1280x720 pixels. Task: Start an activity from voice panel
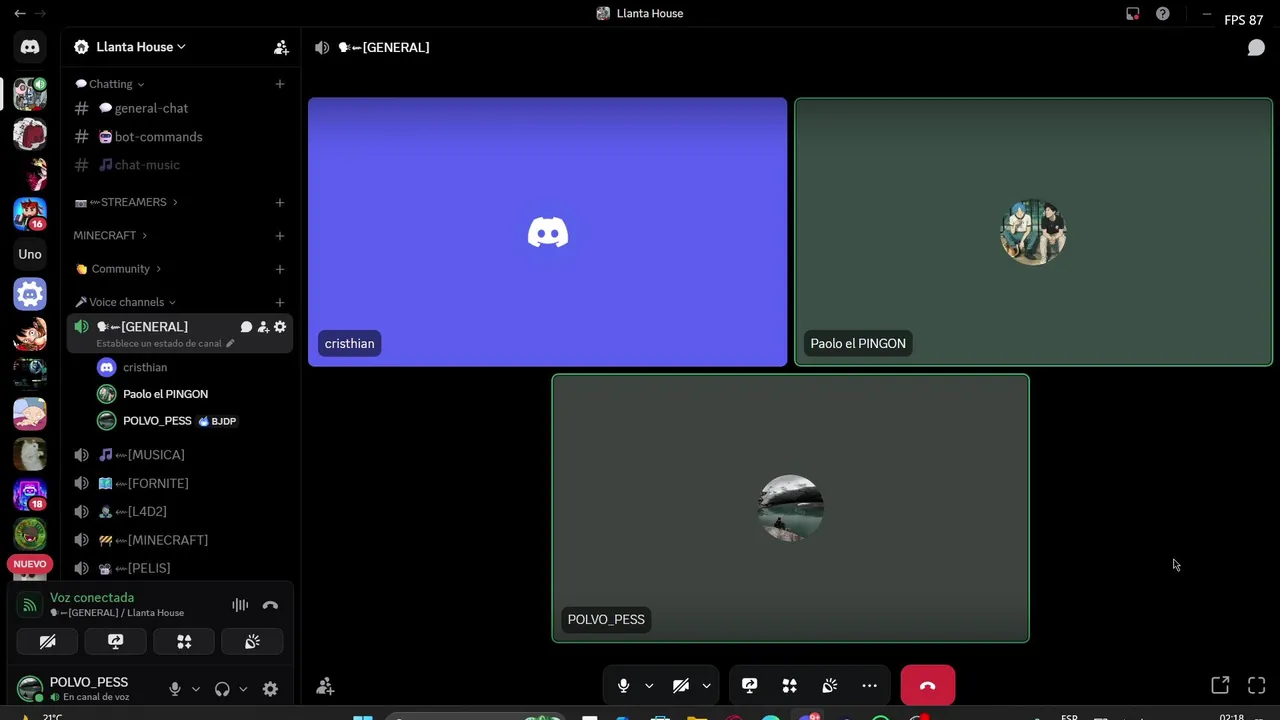pos(184,642)
